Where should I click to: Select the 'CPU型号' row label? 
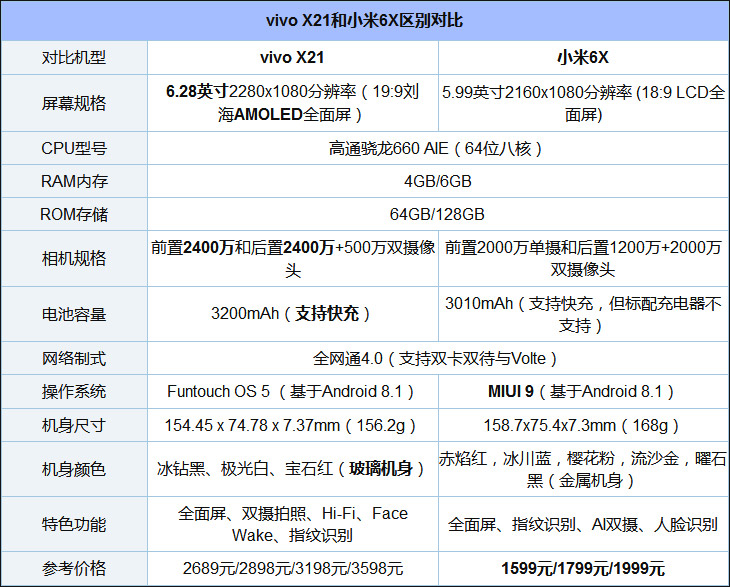tap(74, 148)
